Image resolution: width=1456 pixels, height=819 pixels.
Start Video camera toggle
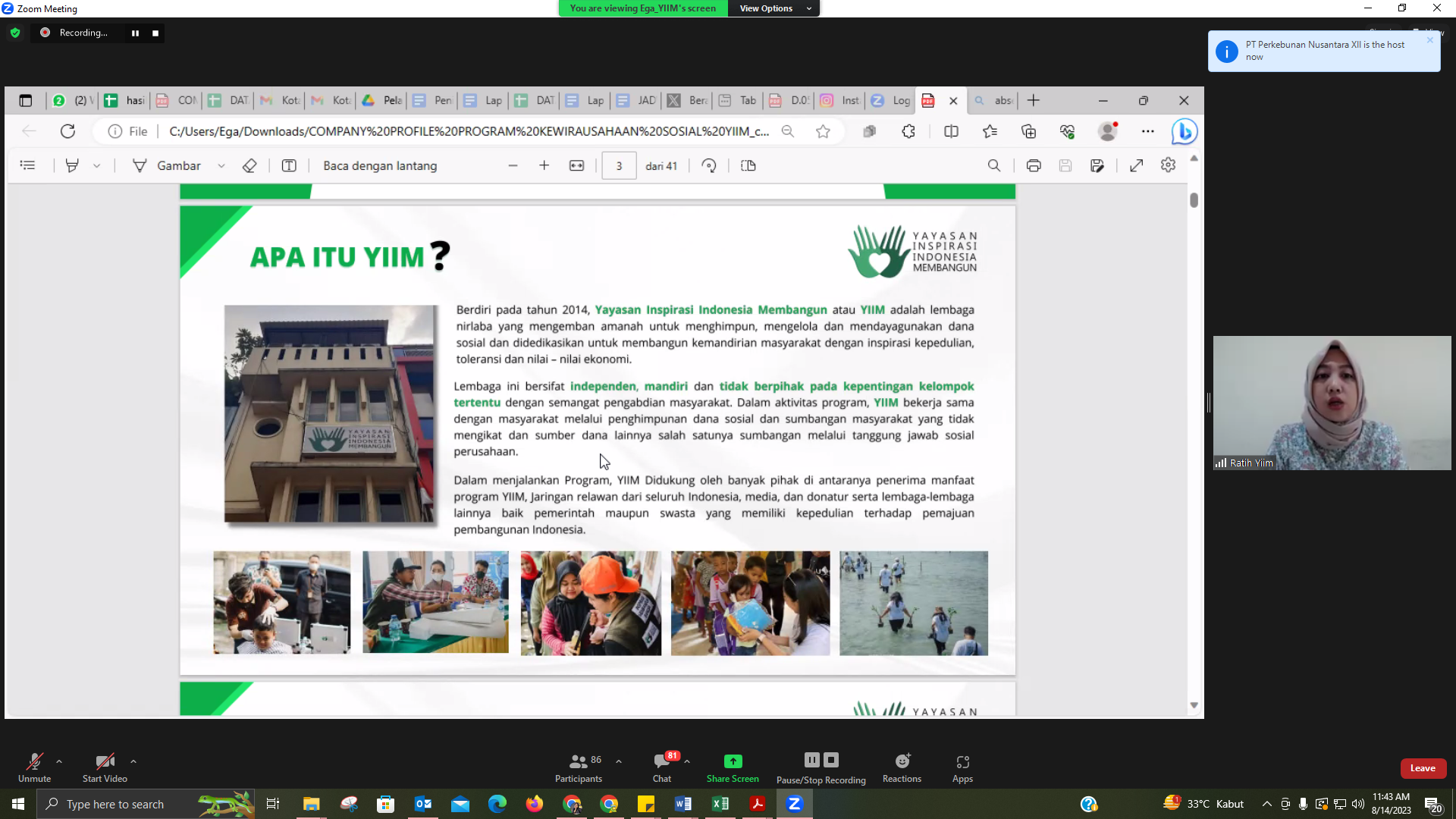[105, 761]
